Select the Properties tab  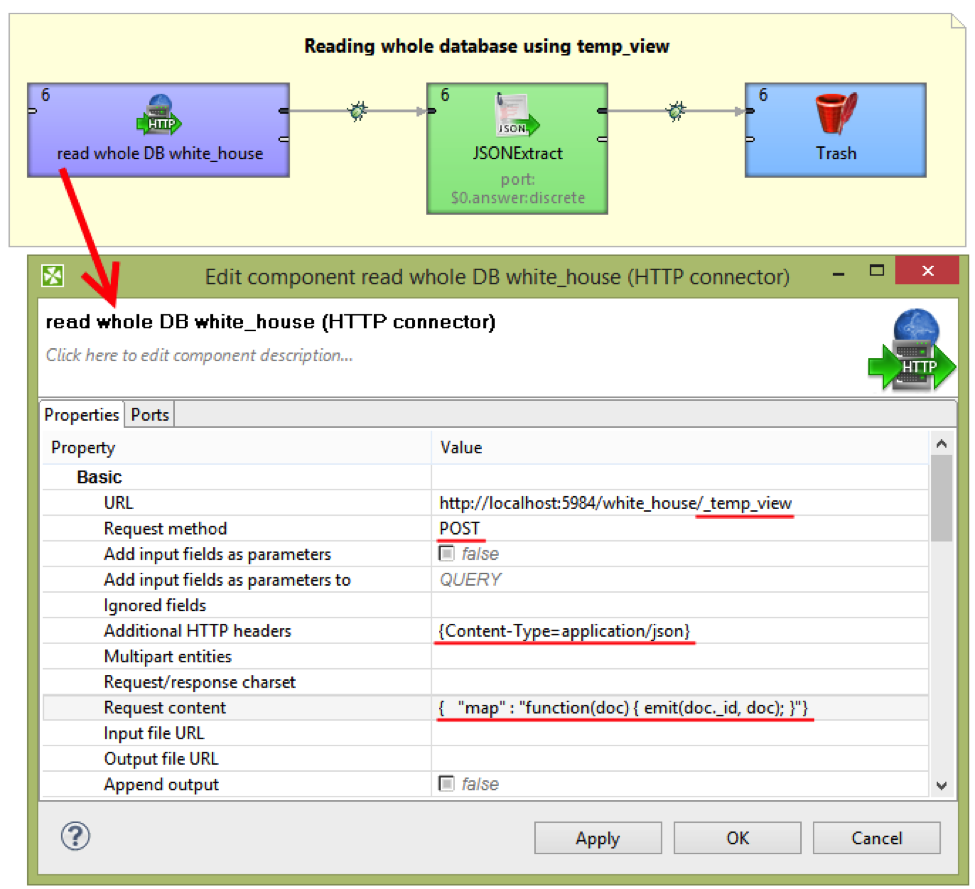pos(82,414)
